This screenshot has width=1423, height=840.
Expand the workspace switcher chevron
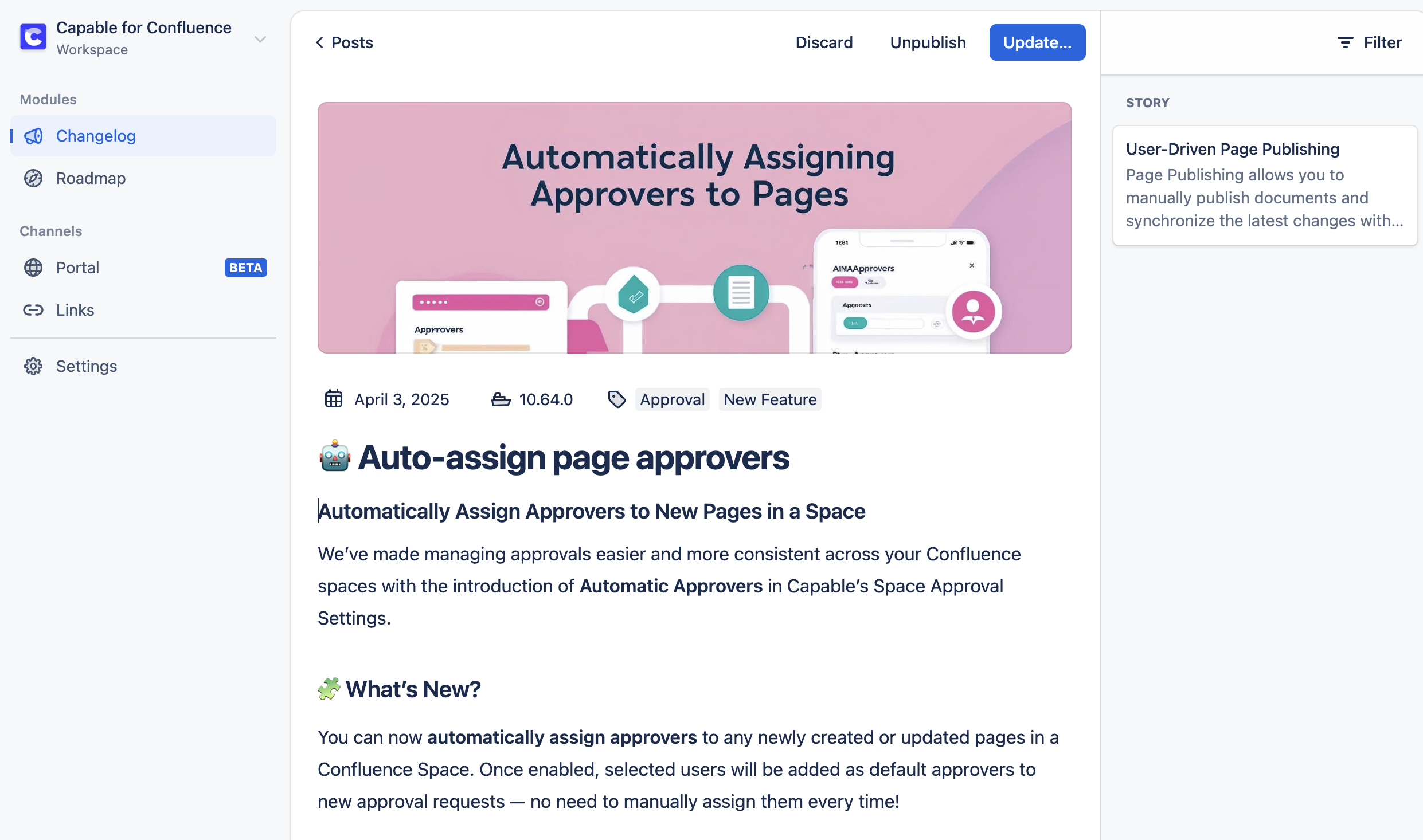[260, 39]
